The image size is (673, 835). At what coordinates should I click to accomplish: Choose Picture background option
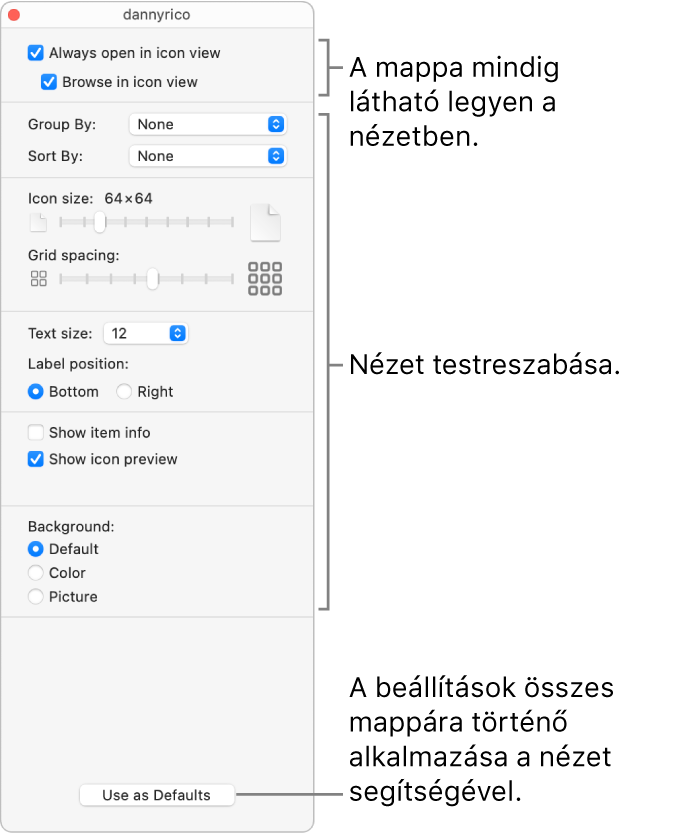click(x=36, y=597)
